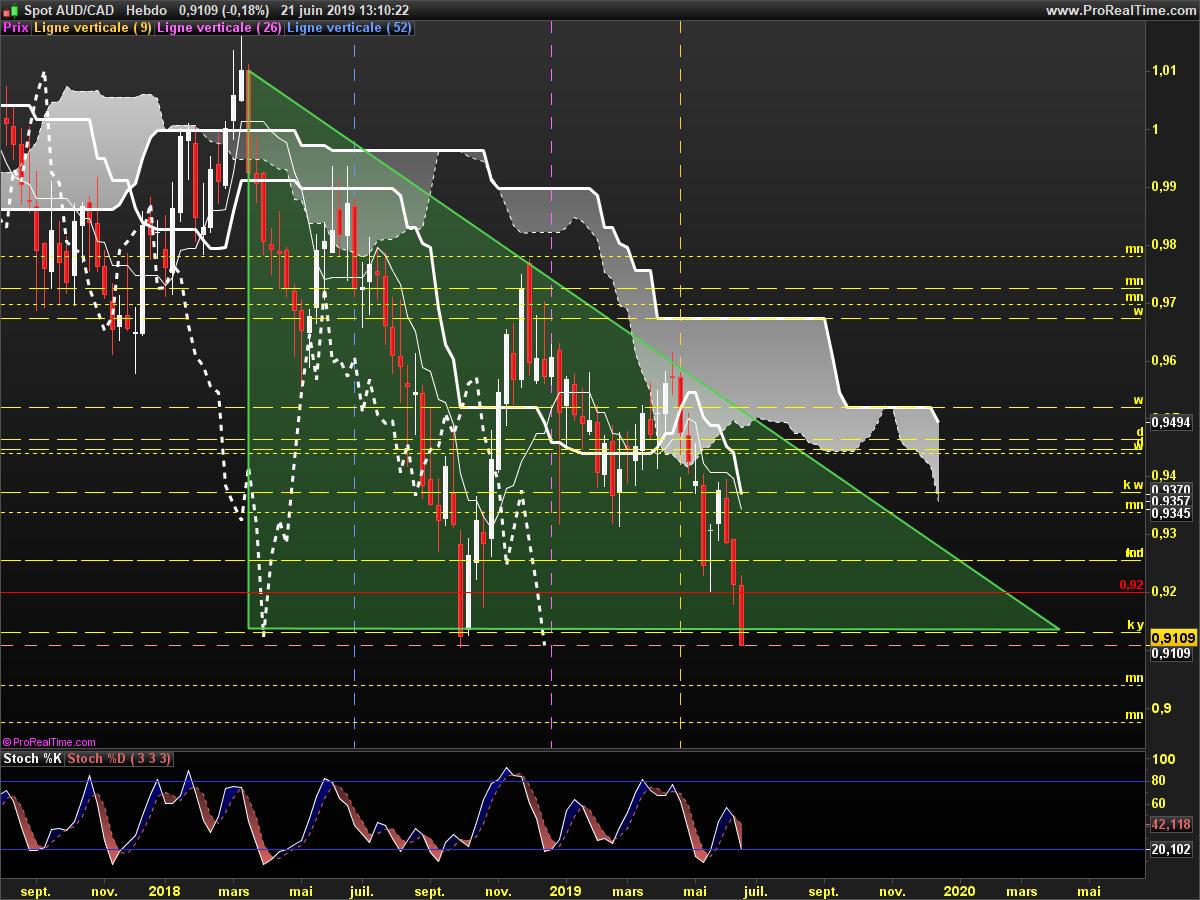Click the 0,9370 price tag
Viewport: 1200px width, 900px height.
click(x=1169, y=489)
